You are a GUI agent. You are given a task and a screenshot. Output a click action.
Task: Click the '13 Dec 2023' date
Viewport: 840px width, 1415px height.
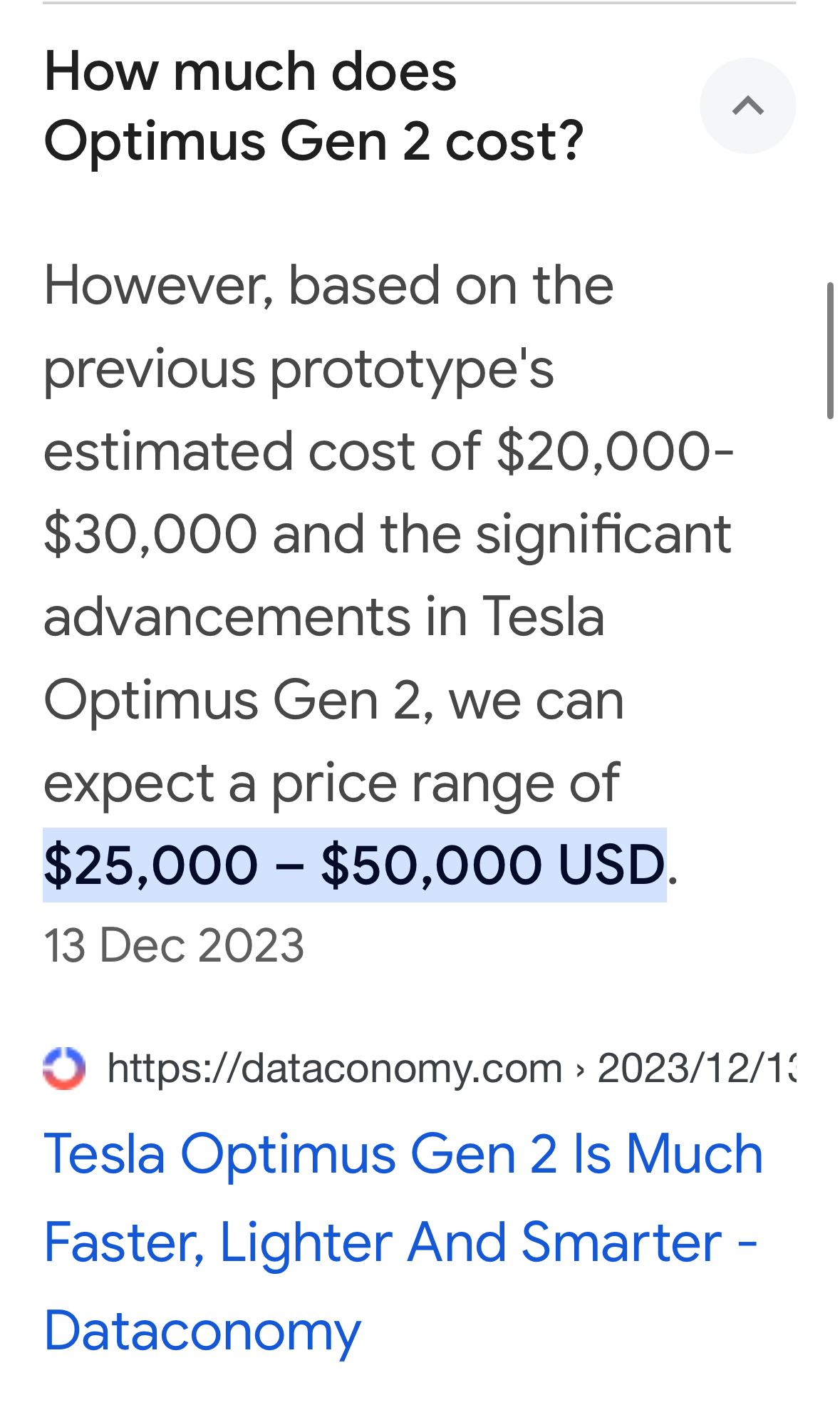[x=174, y=946]
